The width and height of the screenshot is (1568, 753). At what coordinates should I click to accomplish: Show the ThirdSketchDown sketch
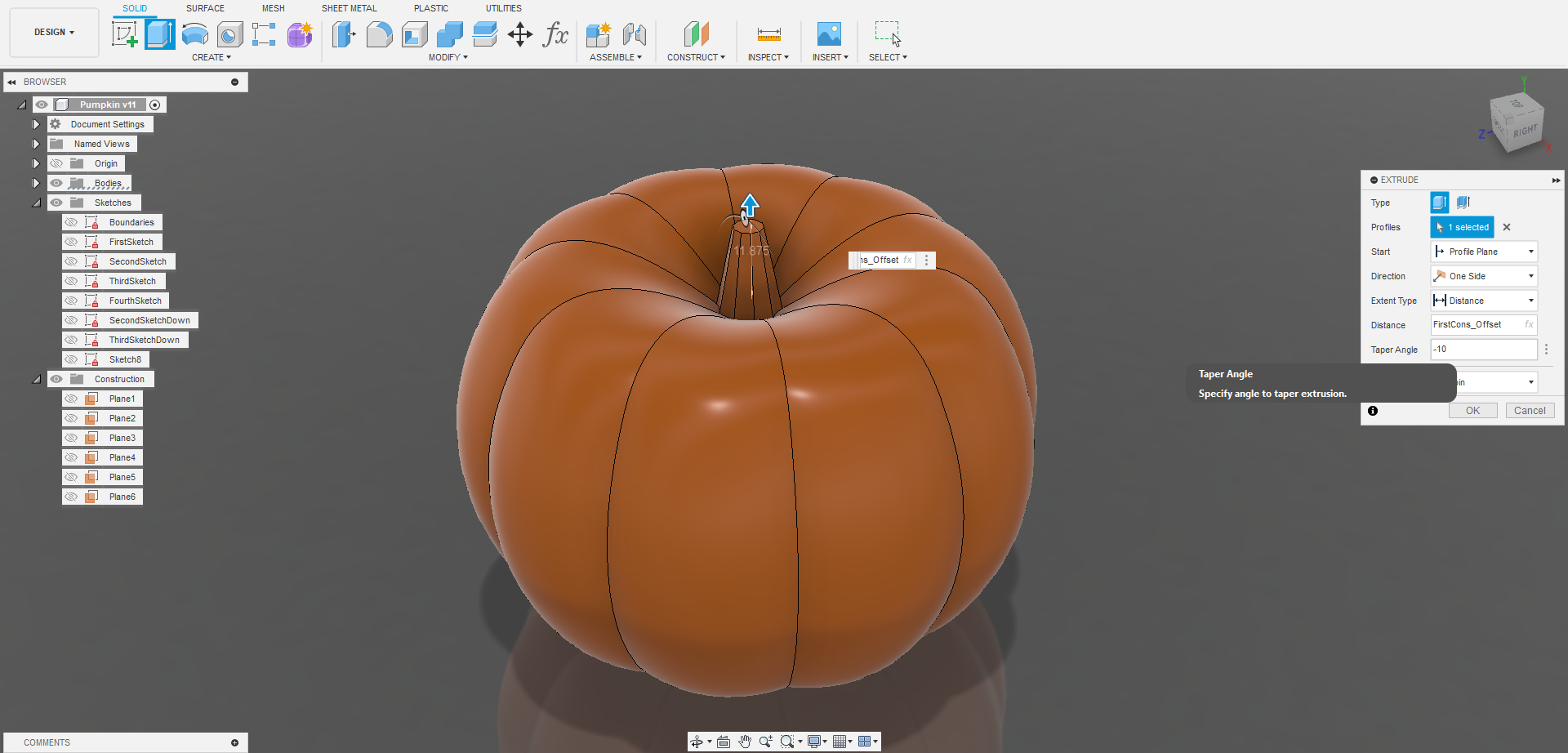coord(71,340)
